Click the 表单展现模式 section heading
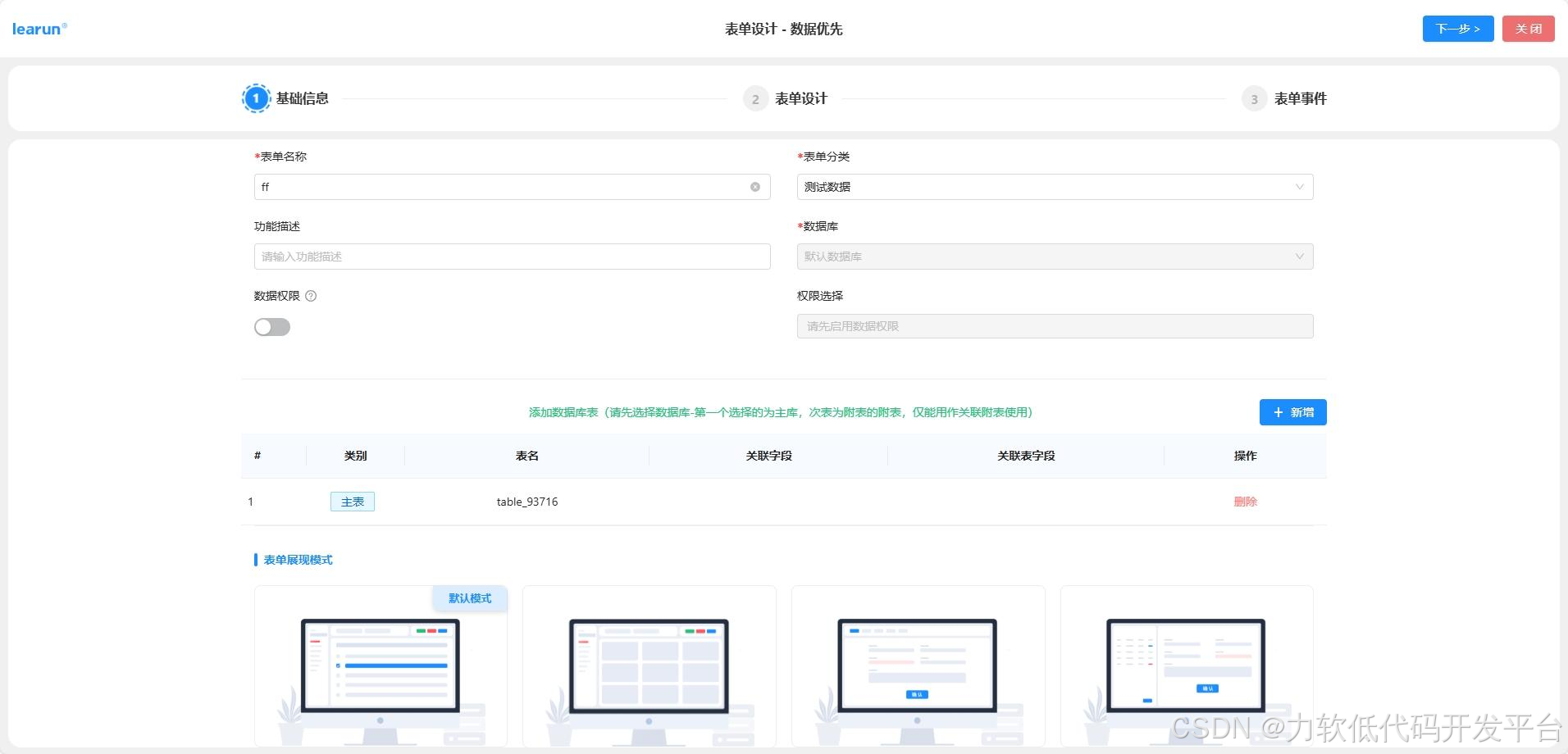Viewport: 1568px width, 754px height. point(298,560)
